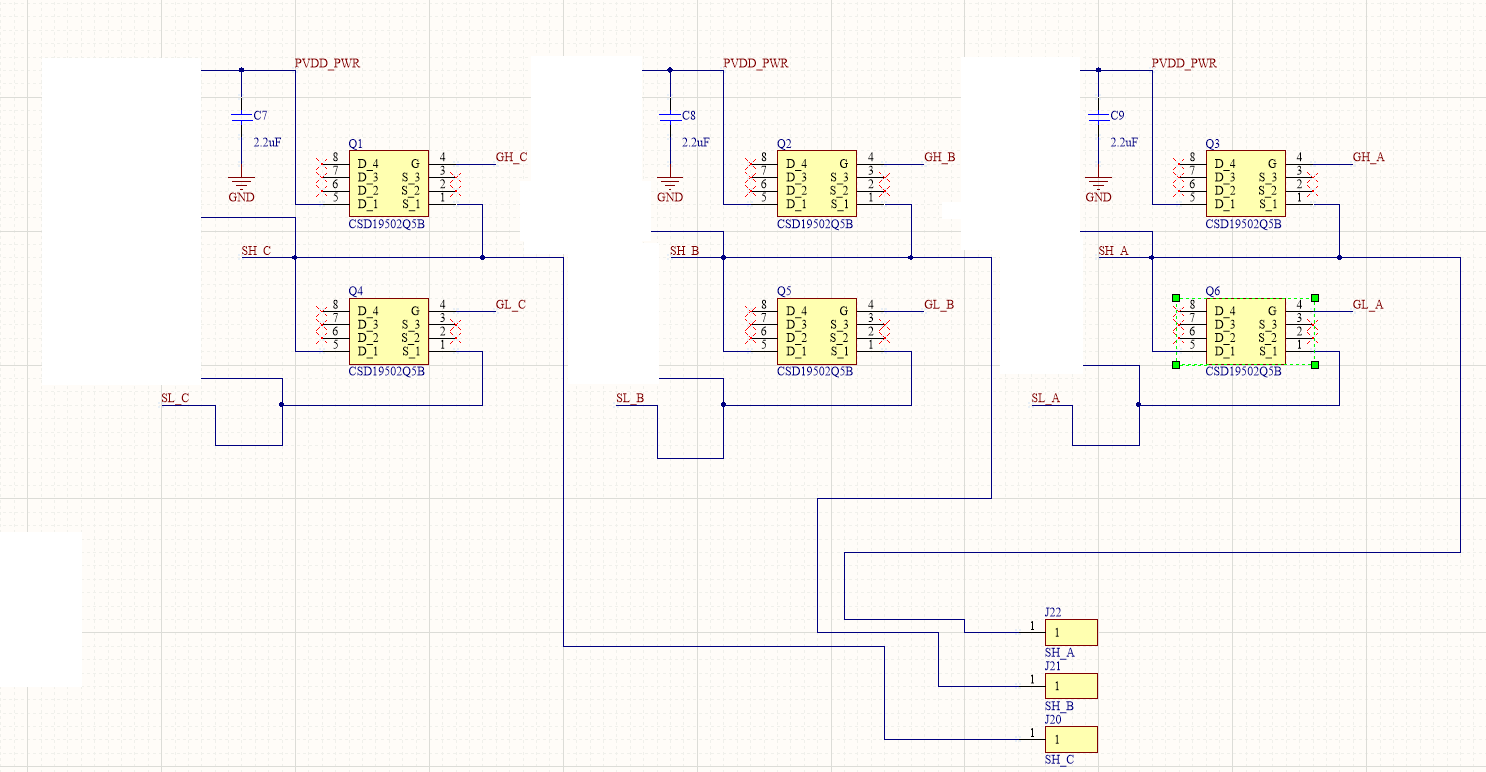Select the GH_A net label
Screen dimensions: 1486x772
[x=1368, y=157]
